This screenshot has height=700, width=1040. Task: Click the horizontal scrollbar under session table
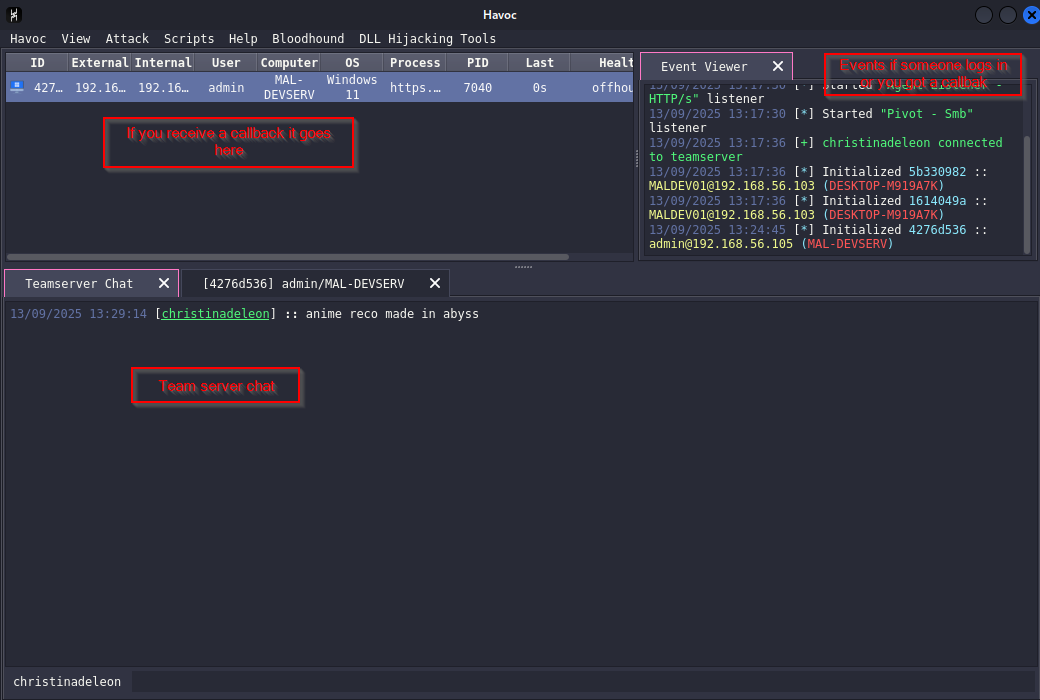tap(287, 257)
